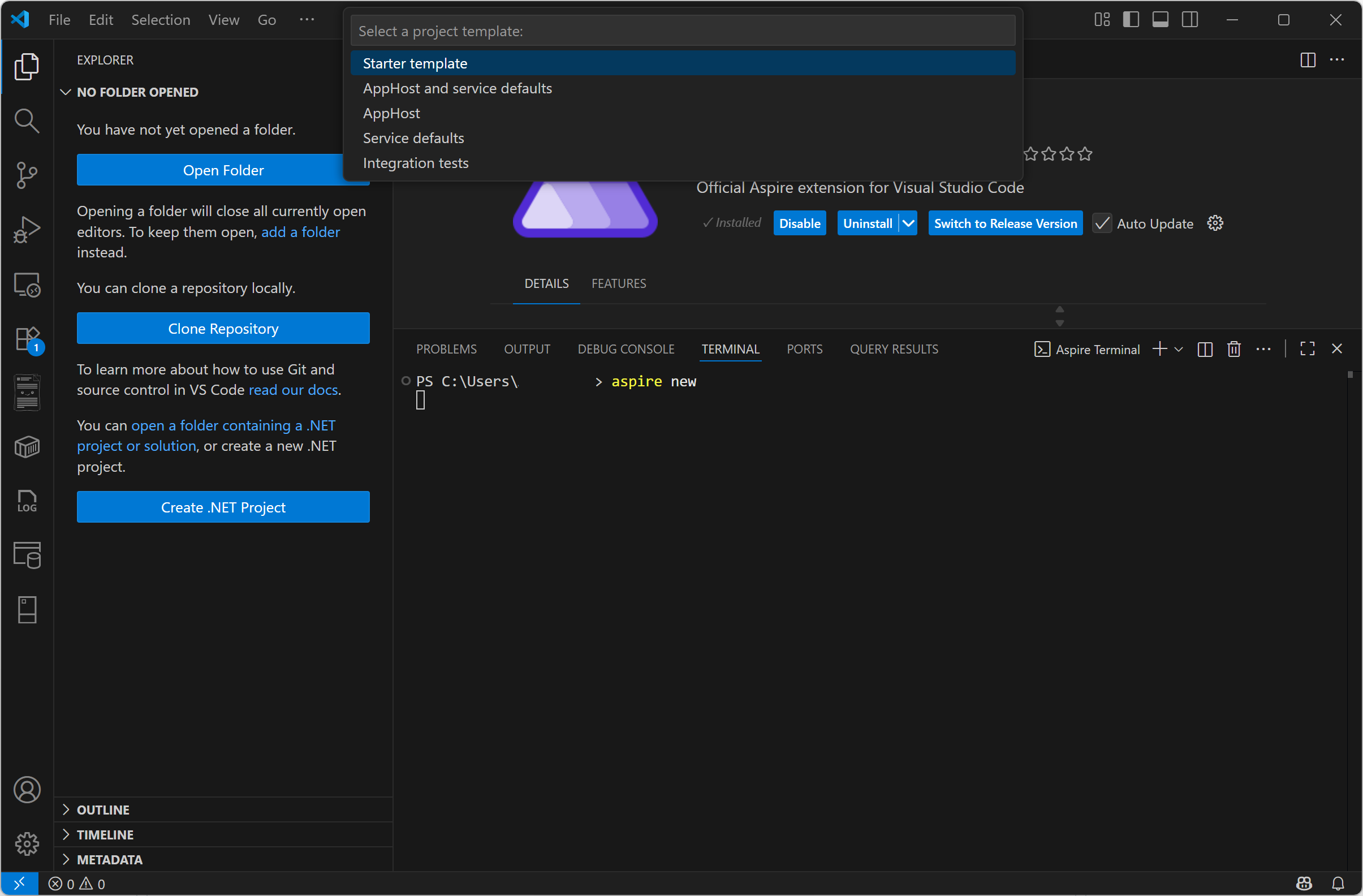1363x896 pixels.
Task: Select AppHost and service defaults template
Action: click(457, 88)
